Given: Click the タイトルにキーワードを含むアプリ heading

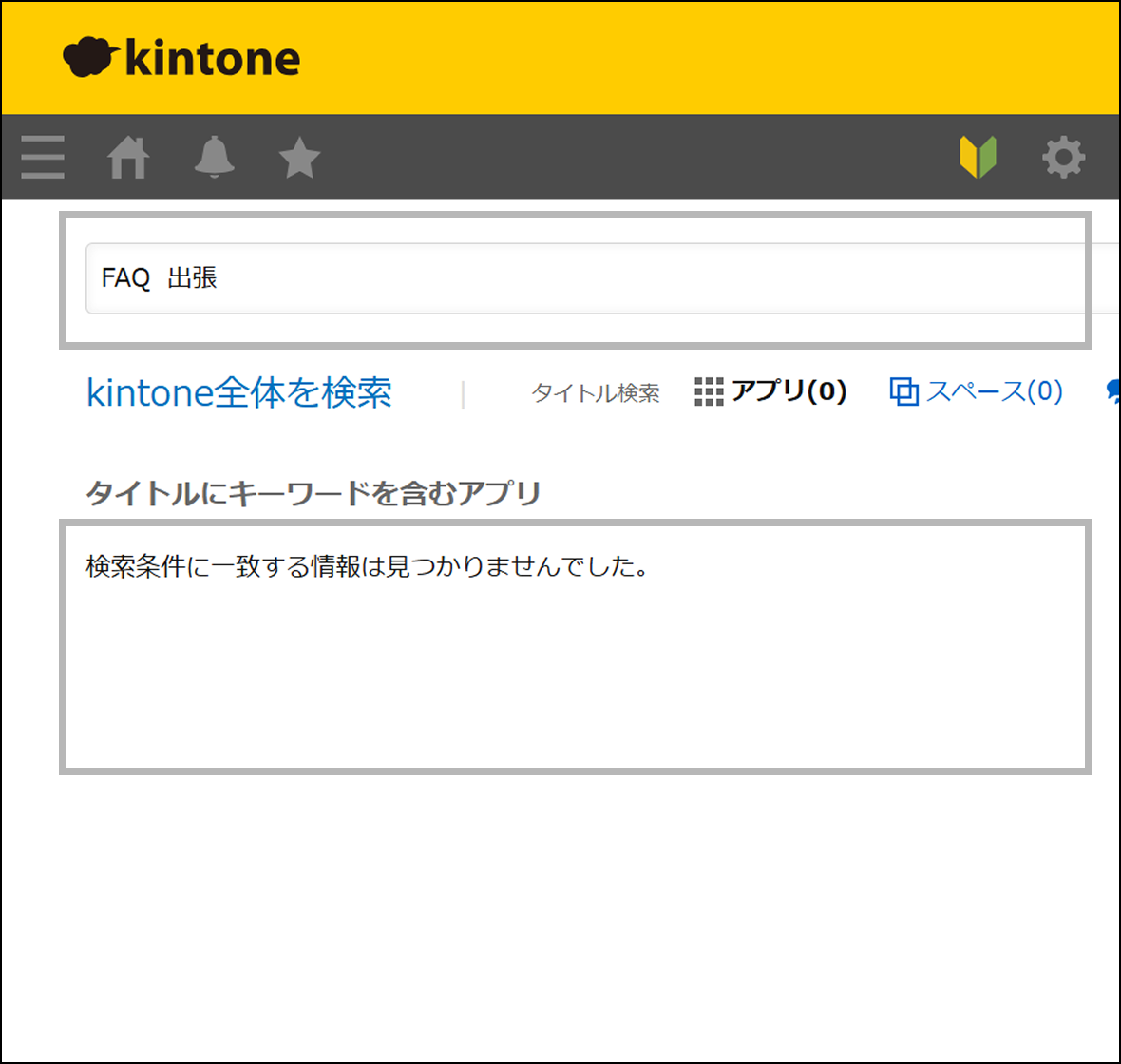Looking at the screenshot, I should point(313,493).
